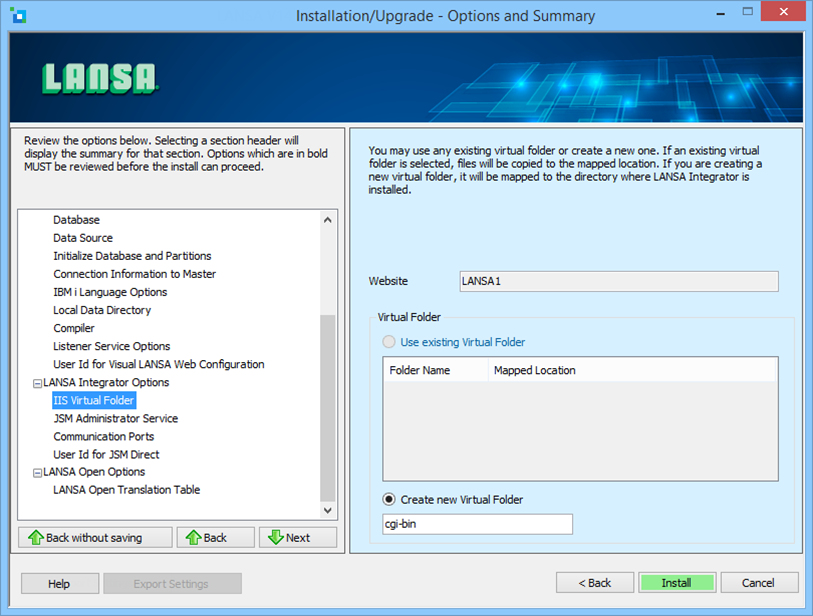This screenshot has width=813, height=616.
Task: Open JSM Administrator Service section
Action: (x=116, y=418)
